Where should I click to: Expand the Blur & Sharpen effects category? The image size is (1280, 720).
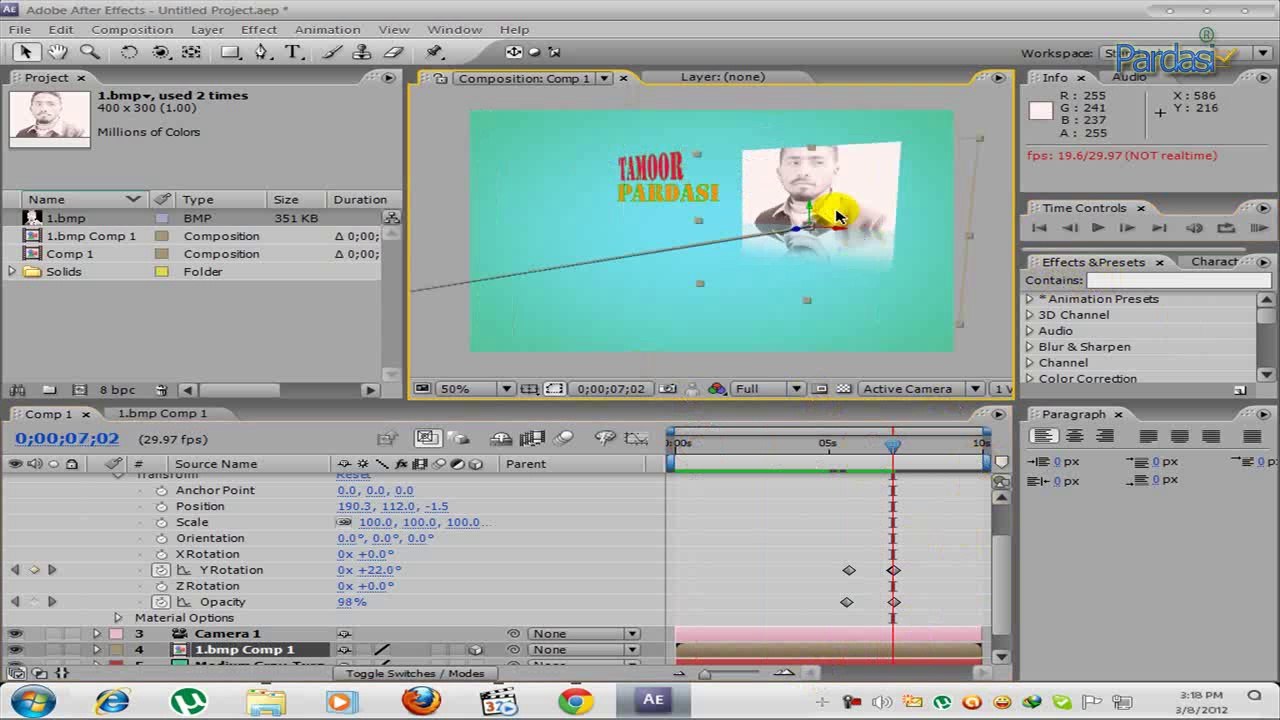click(1030, 347)
